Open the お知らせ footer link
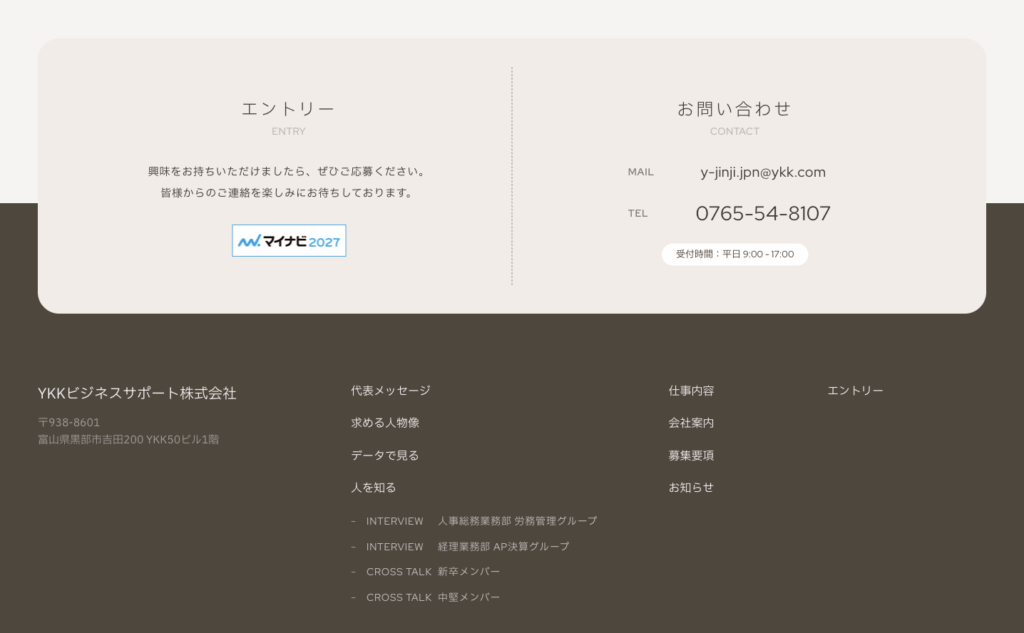This screenshot has width=1024, height=633. pos(691,488)
